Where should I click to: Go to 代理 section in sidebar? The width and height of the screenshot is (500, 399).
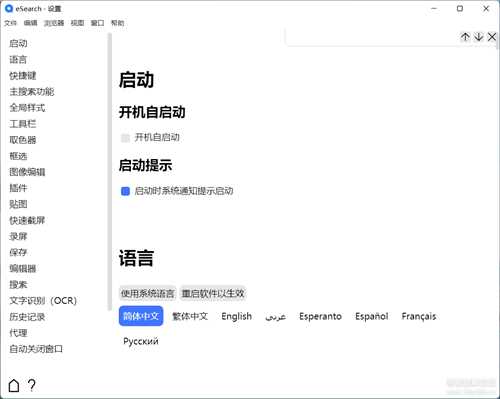(18, 333)
